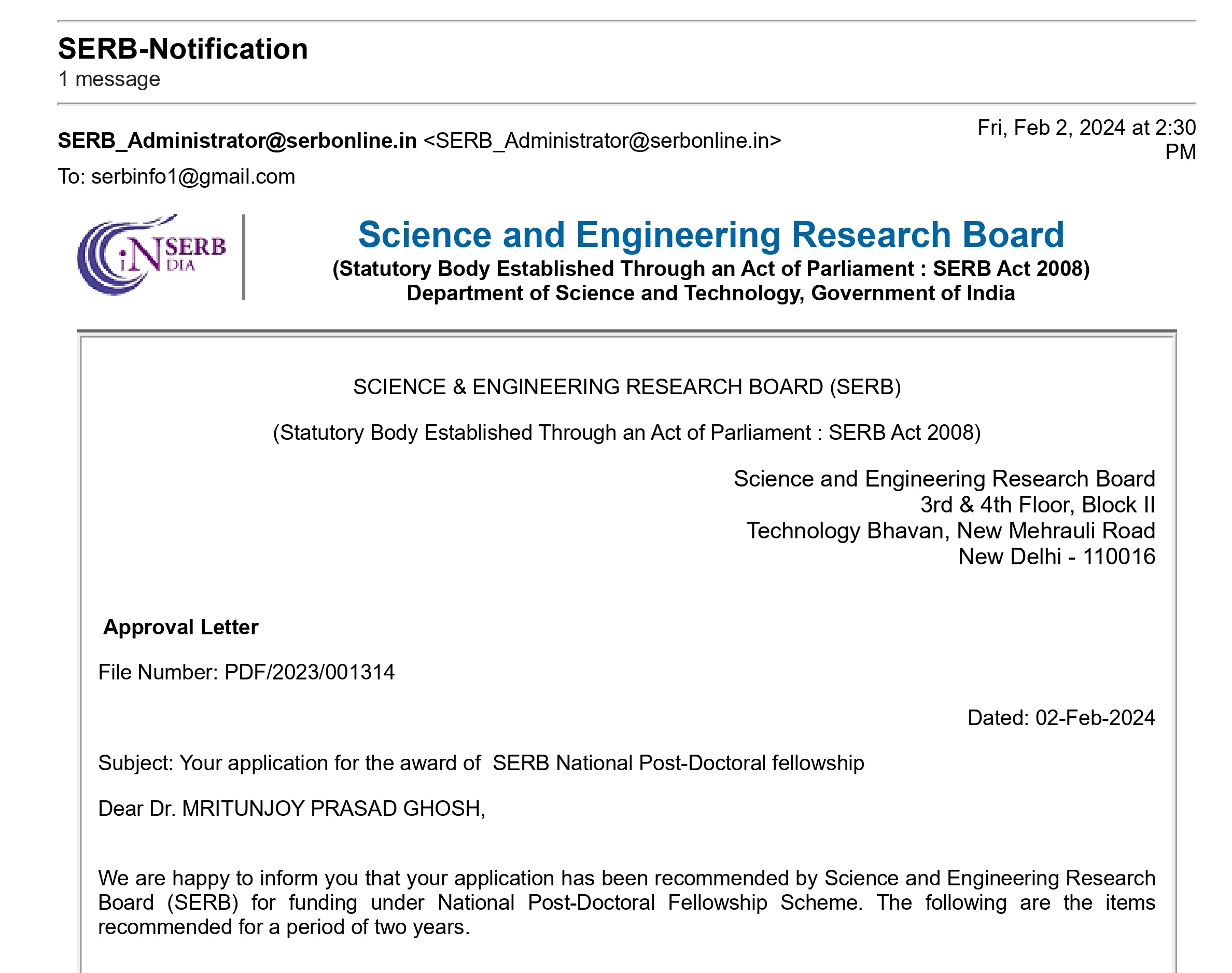The image size is (1232, 973).
Task: Select the Department of Science and Technology line
Action: click(x=710, y=294)
